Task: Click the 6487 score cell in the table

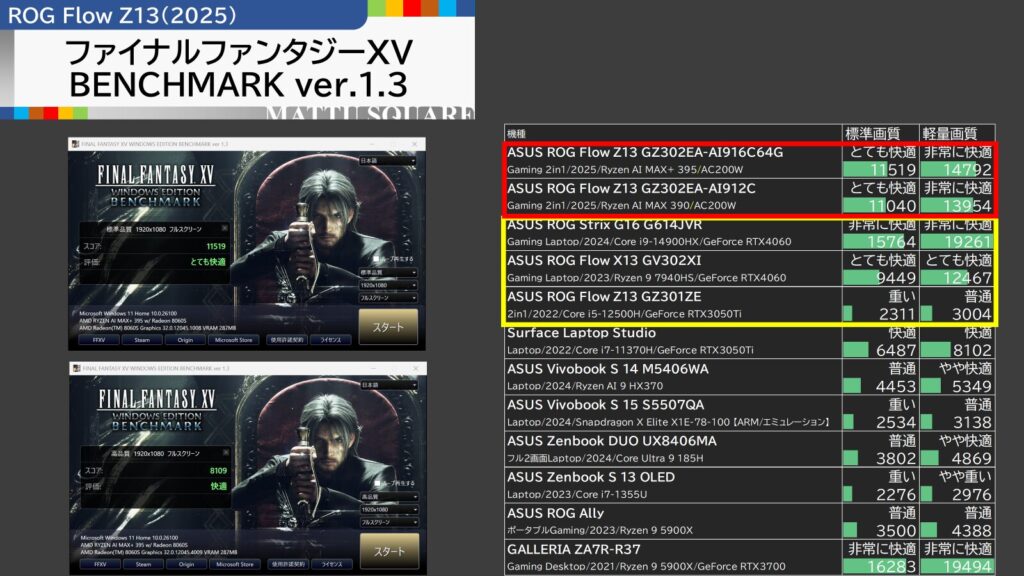Action: point(880,350)
